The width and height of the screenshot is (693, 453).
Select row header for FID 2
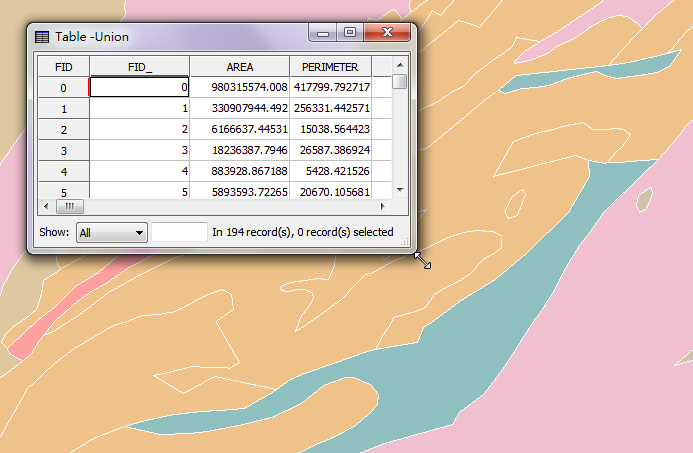pyautogui.click(x=64, y=129)
